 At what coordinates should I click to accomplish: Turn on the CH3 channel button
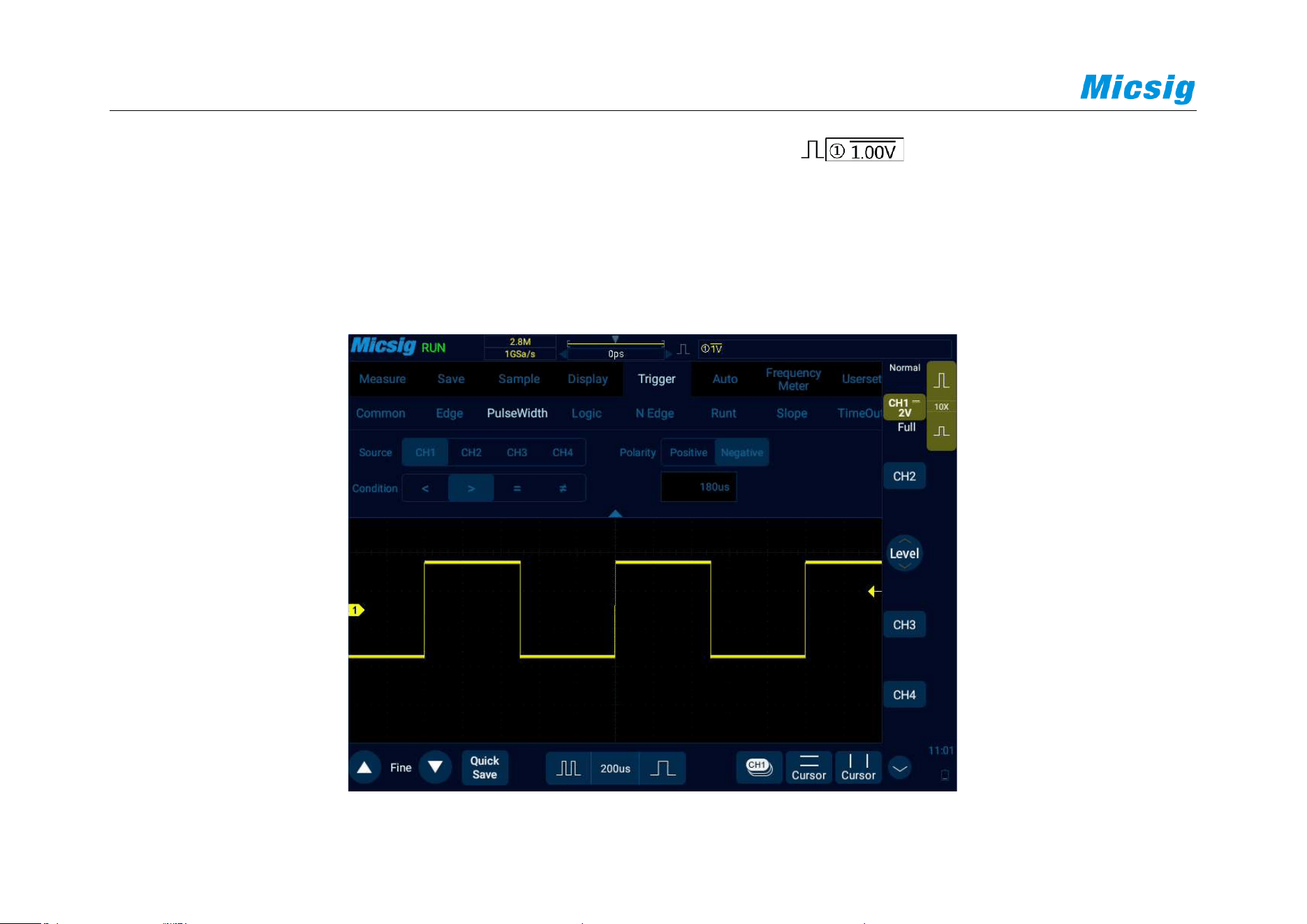pyautogui.click(x=904, y=625)
